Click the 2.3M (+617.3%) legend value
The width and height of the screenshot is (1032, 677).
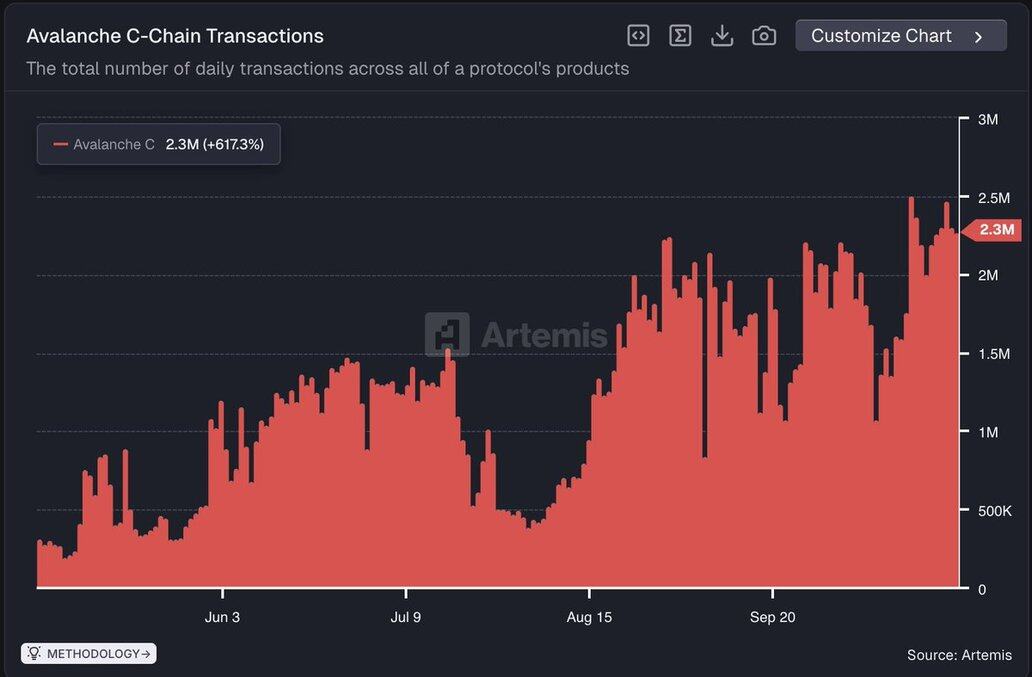pos(214,144)
